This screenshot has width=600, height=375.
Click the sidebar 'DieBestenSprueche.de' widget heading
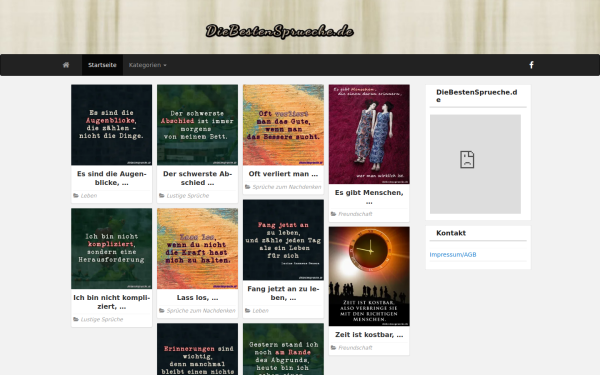click(x=477, y=96)
